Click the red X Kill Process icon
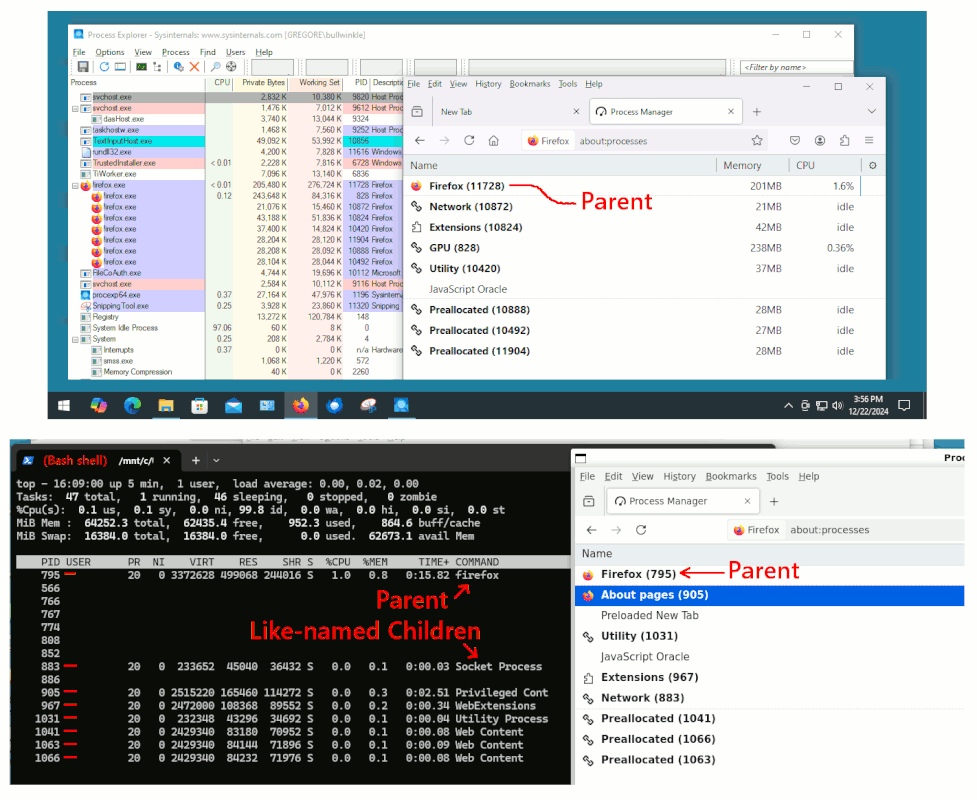 coord(194,67)
